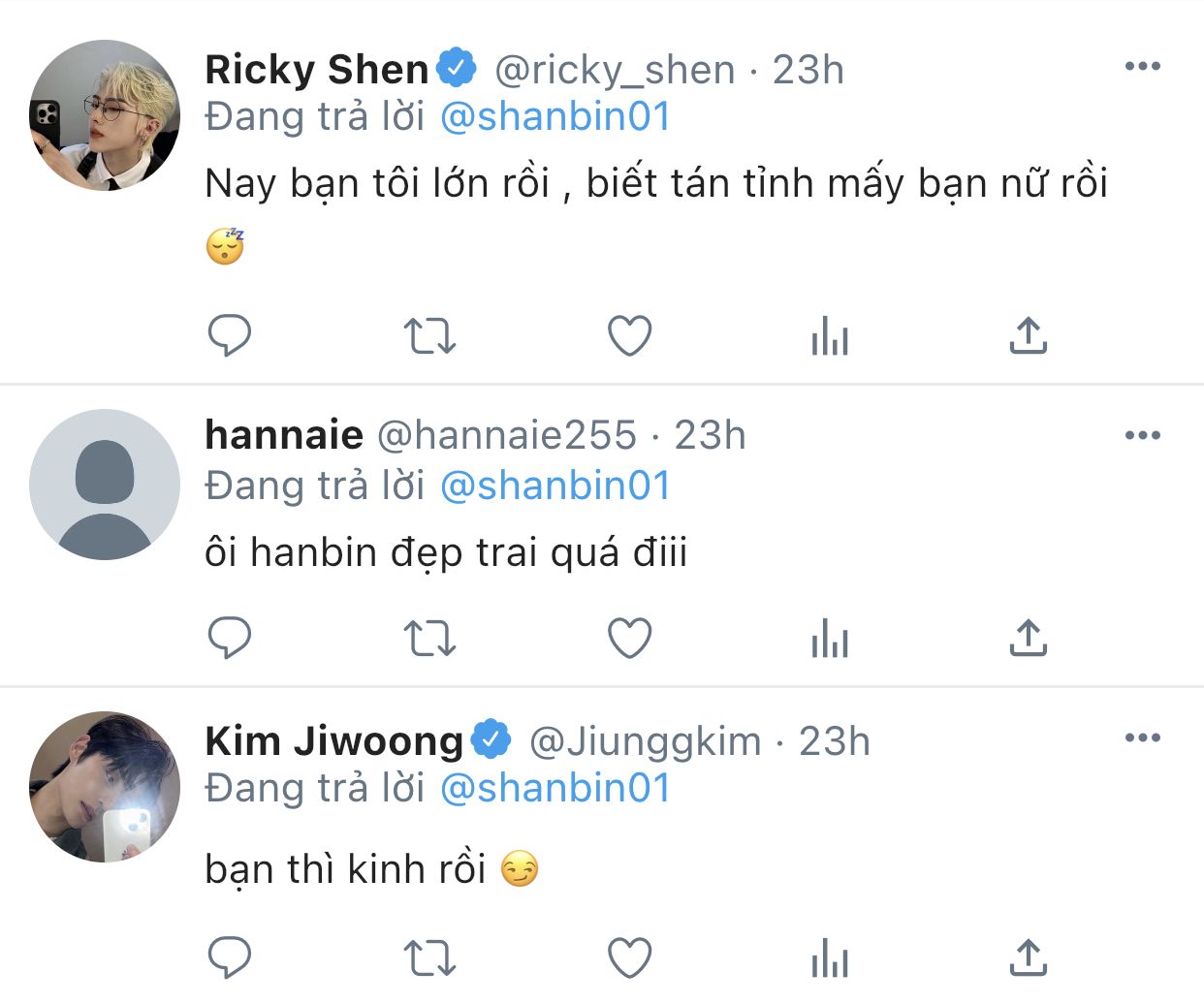Screen dimensions: 1204x1004
Task: Reply to Kim Jiwoong's tweet
Action: point(230,957)
